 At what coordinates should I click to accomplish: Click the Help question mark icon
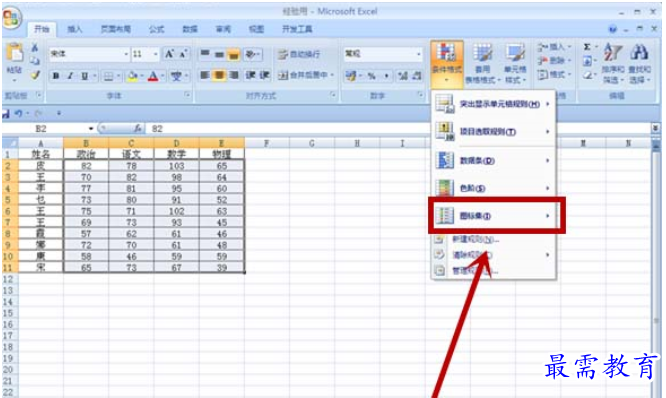coord(612,29)
